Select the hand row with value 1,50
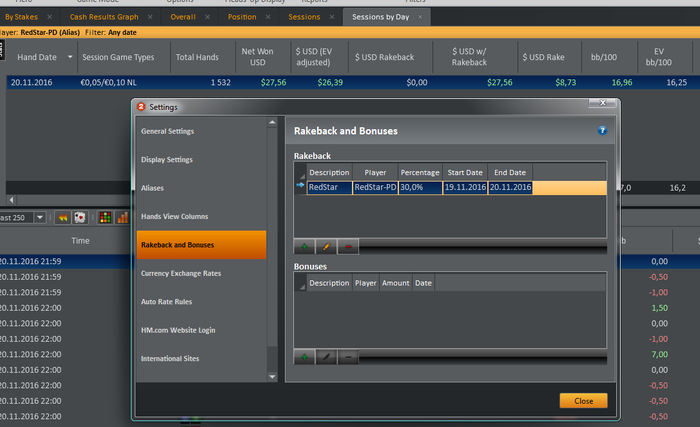Viewport: 700px width, 427px height. click(x=659, y=308)
